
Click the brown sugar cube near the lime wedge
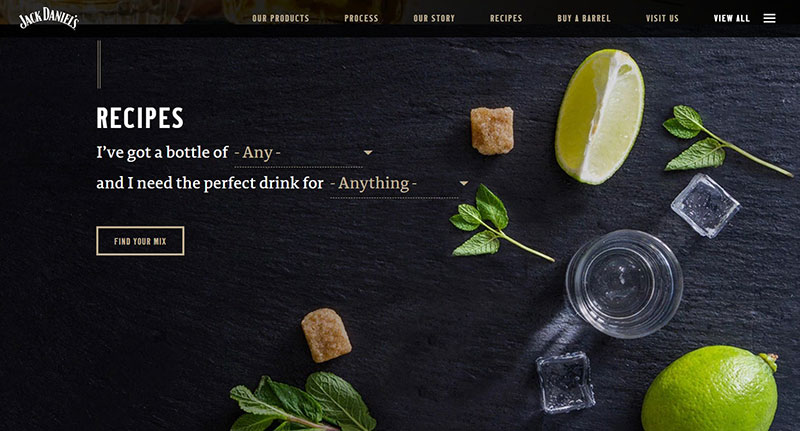492,131
